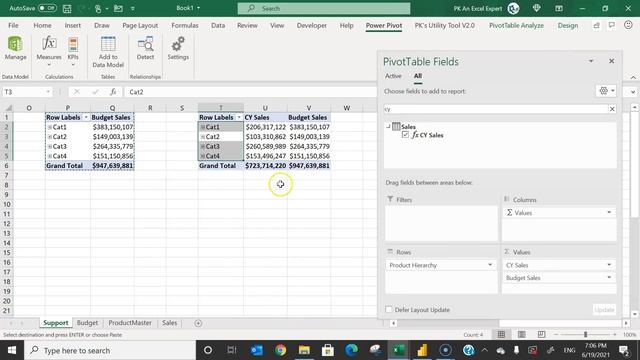Open the KPIs menu
The height and width of the screenshot is (360, 640).
73,51
